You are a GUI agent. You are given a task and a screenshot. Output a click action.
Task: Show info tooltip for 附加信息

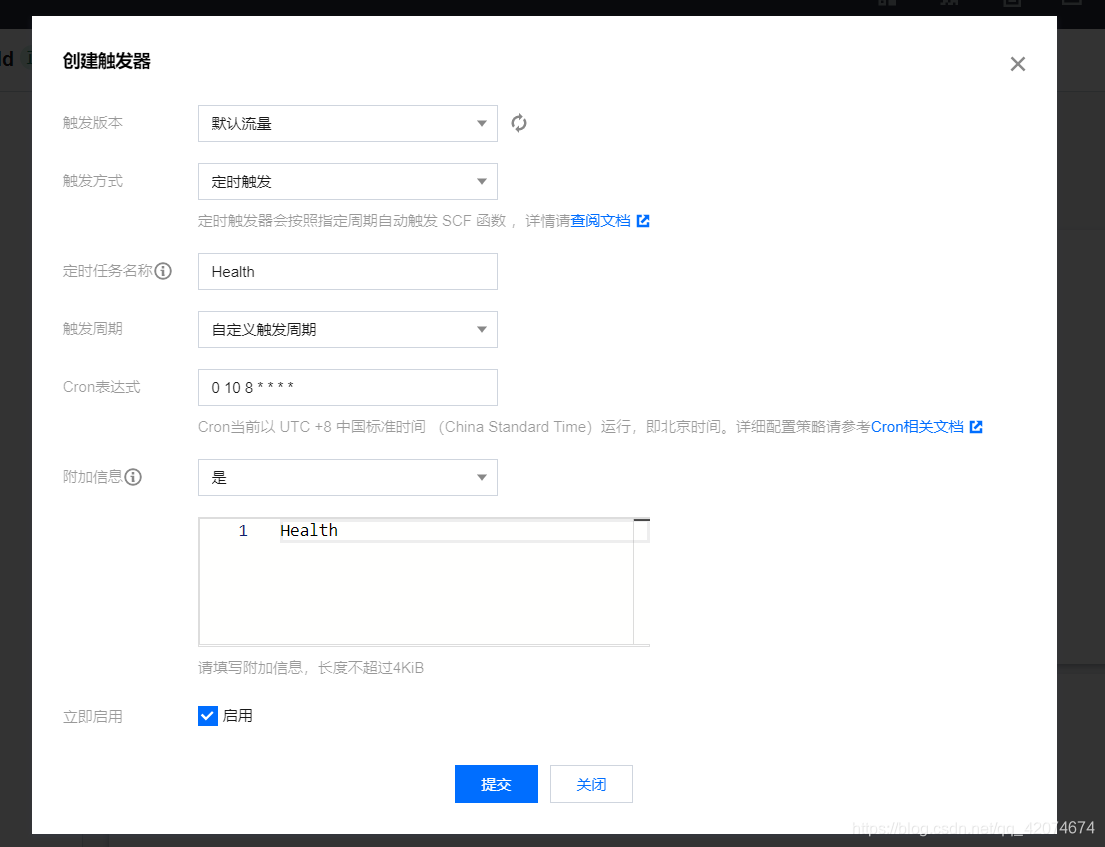(x=133, y=477)
